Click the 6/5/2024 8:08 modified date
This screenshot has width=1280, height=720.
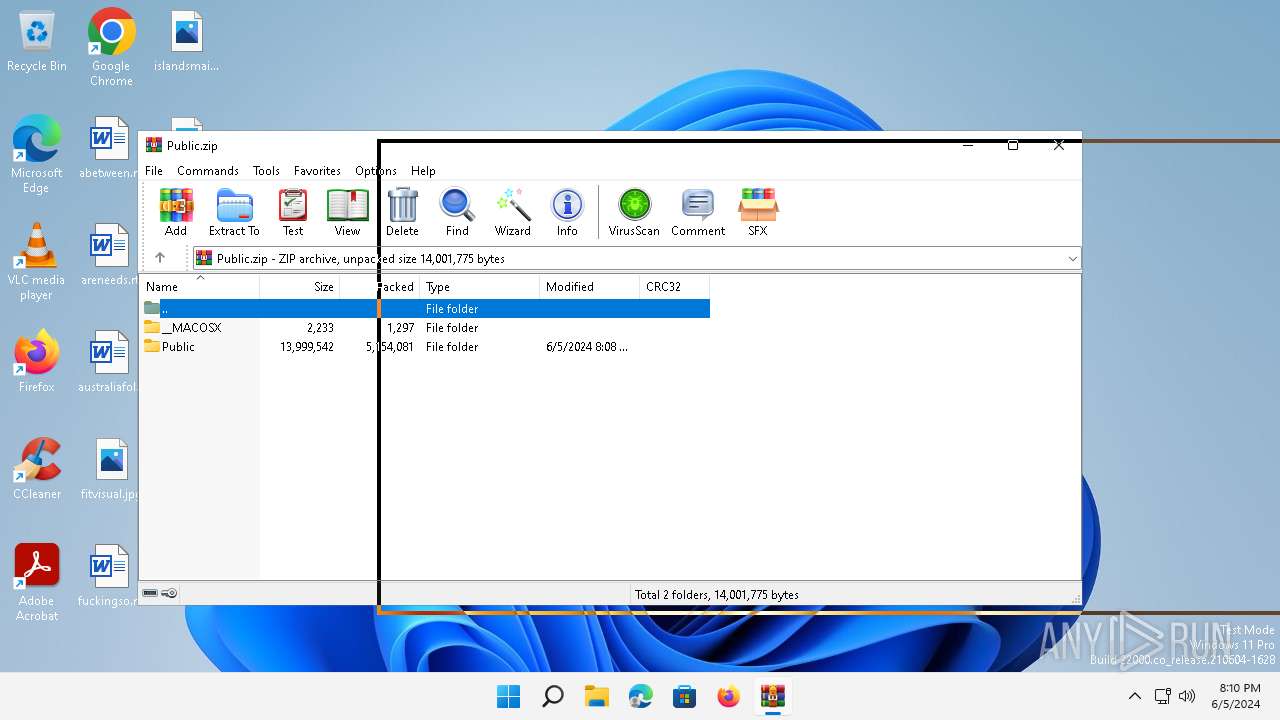click(587, 347)
